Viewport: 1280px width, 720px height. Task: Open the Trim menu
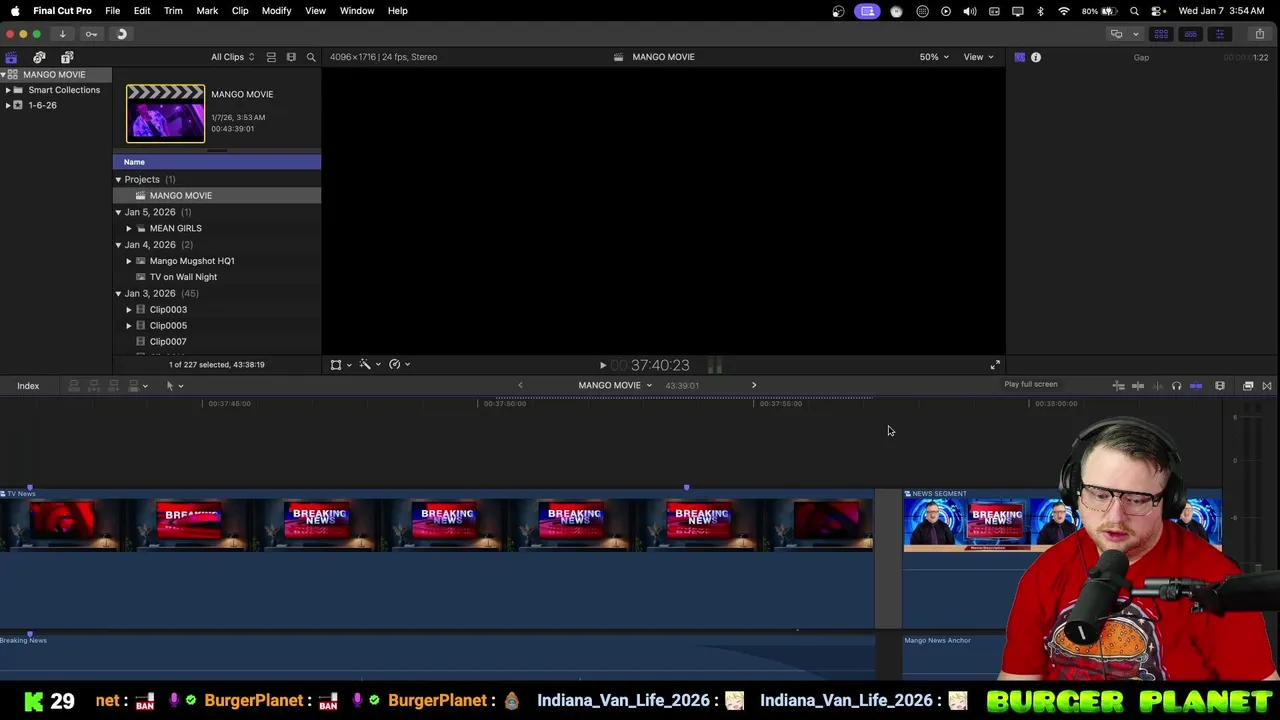[173, 11]
